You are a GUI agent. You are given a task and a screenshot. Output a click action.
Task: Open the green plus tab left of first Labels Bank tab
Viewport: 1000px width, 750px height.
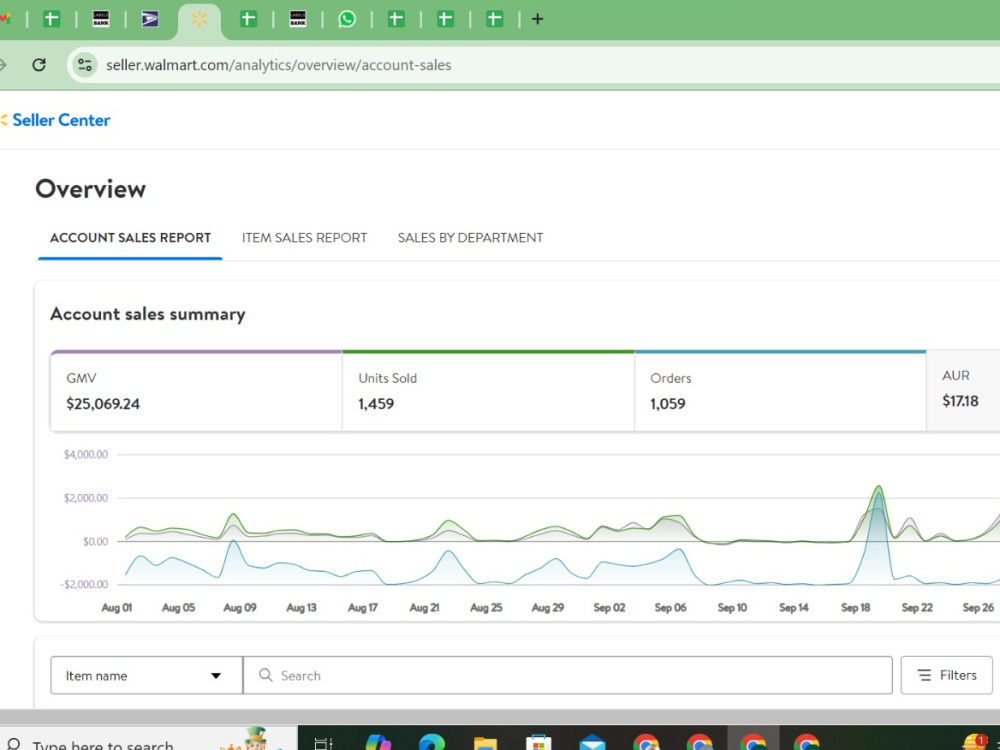coord(52,19)
